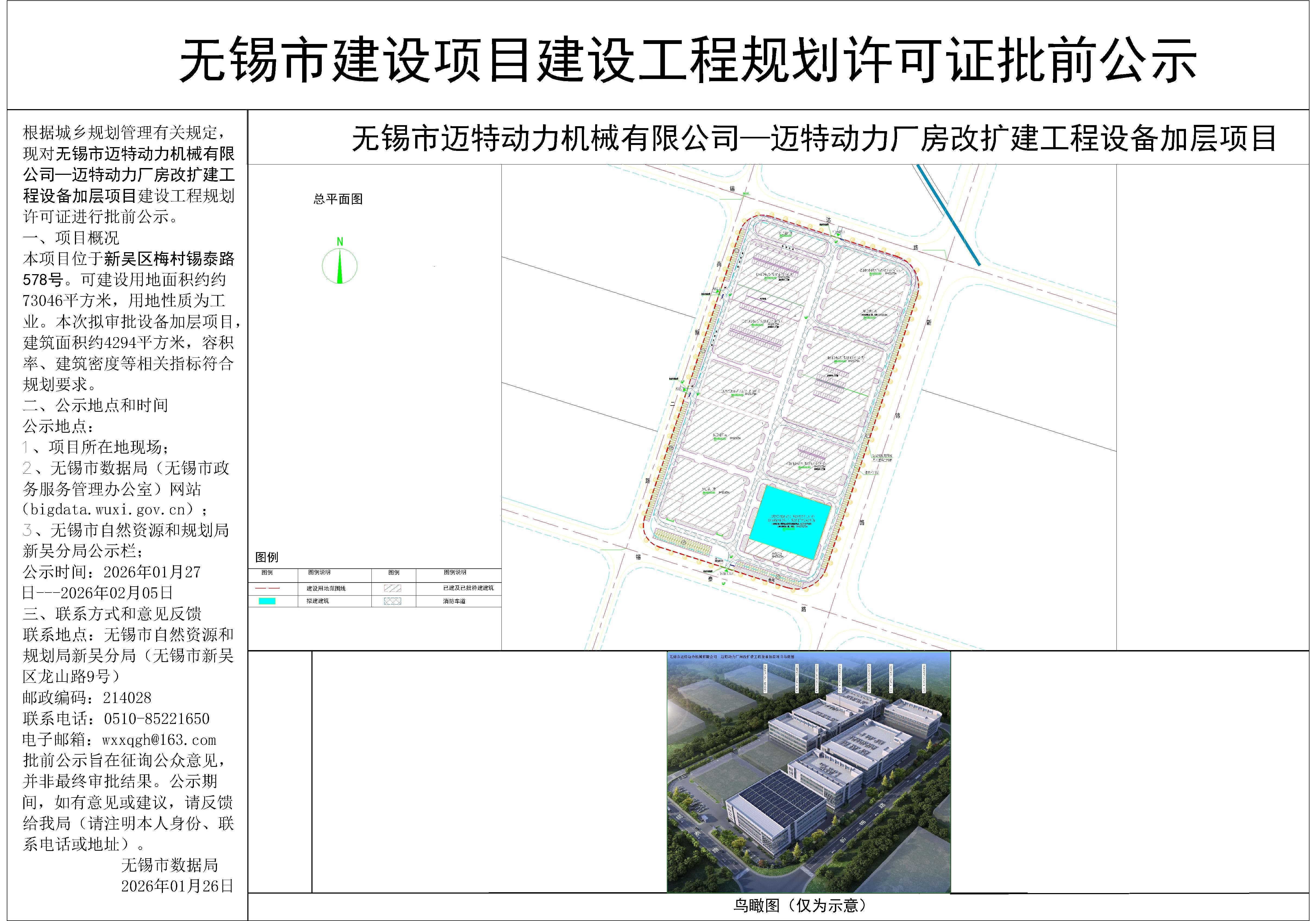
Task: Click the date 2026年01月26日 at bottom
Action: click(177, 886)
